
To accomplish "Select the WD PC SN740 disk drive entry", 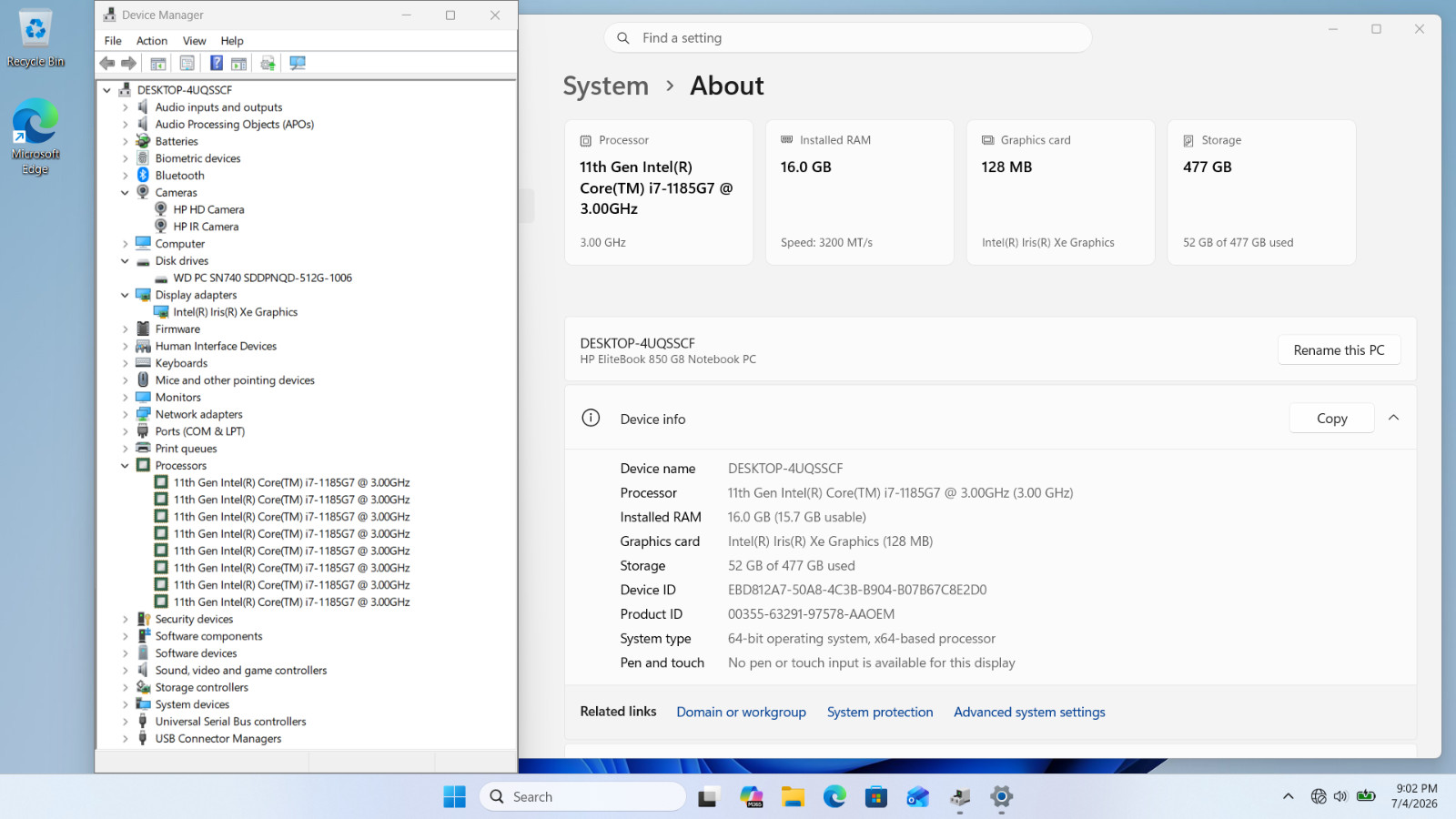I will point(262,278).
